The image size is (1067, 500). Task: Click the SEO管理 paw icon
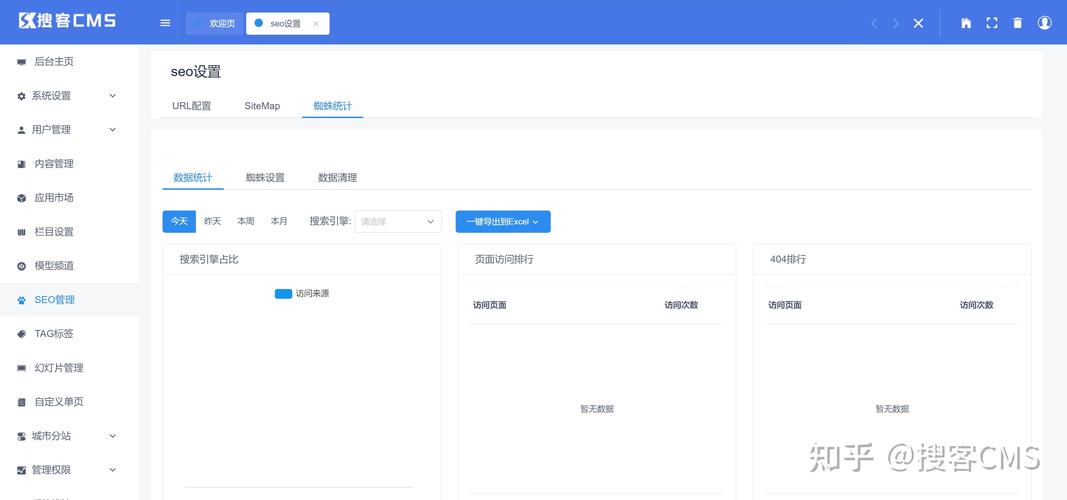tap(21, 300)
